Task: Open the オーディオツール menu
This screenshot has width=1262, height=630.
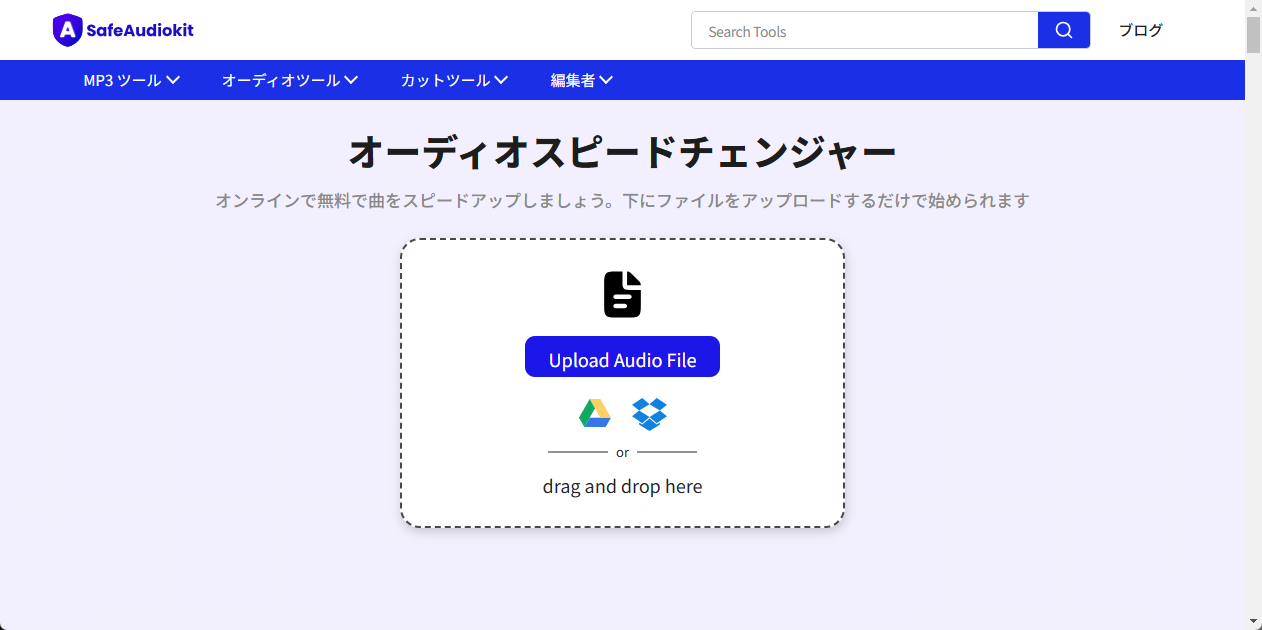Action: (x=289, y=80)
